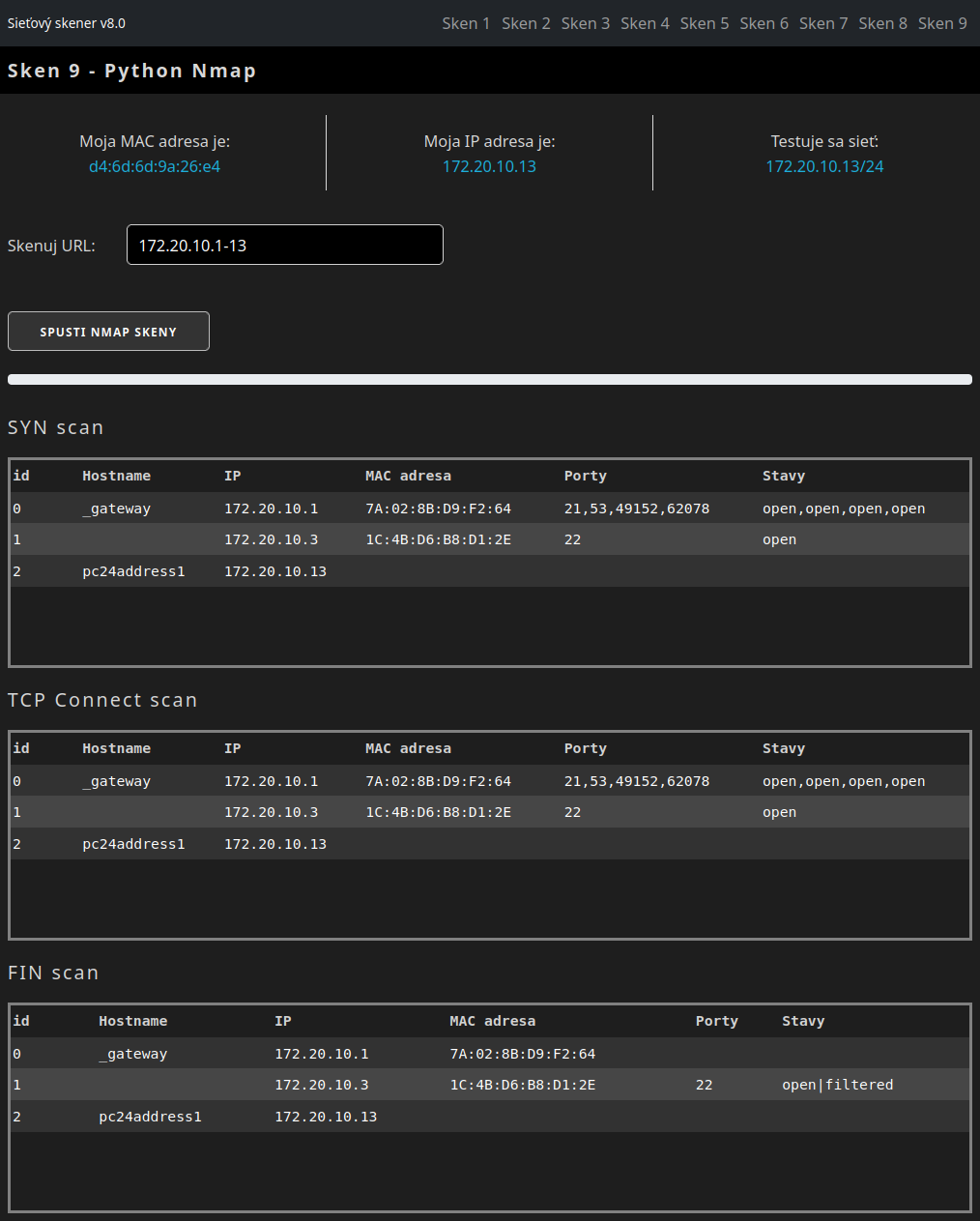Viewport: 980px width, 1221px height.
Task: Click the tested network 172.20.10.13/24
Action: click(x=824, y=166)
